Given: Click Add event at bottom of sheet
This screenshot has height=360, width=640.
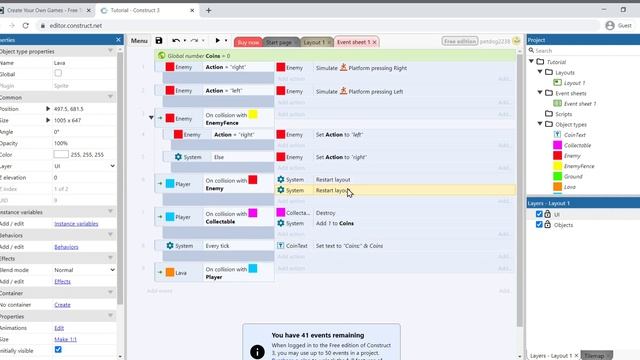Looking at the screenshot, I should (160, 291).
